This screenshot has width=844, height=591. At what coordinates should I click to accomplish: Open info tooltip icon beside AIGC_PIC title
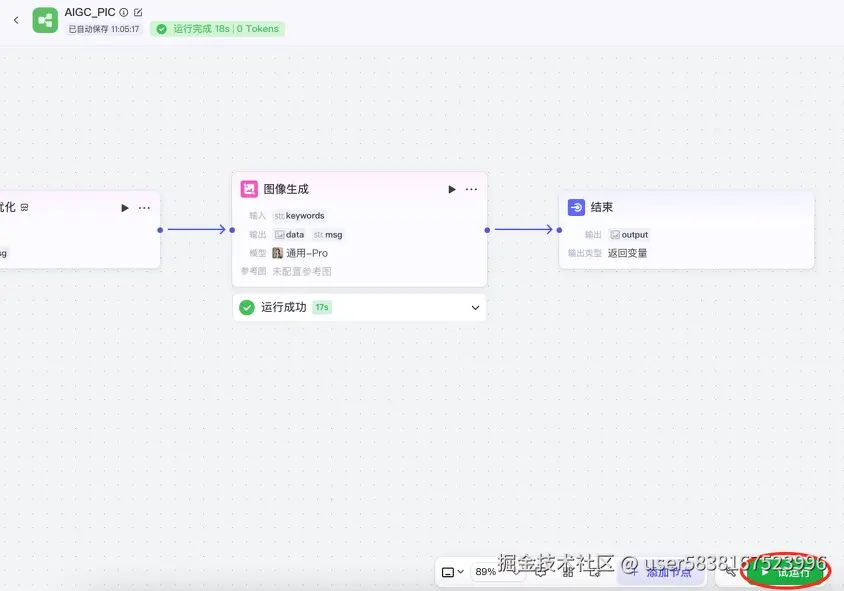123,12
